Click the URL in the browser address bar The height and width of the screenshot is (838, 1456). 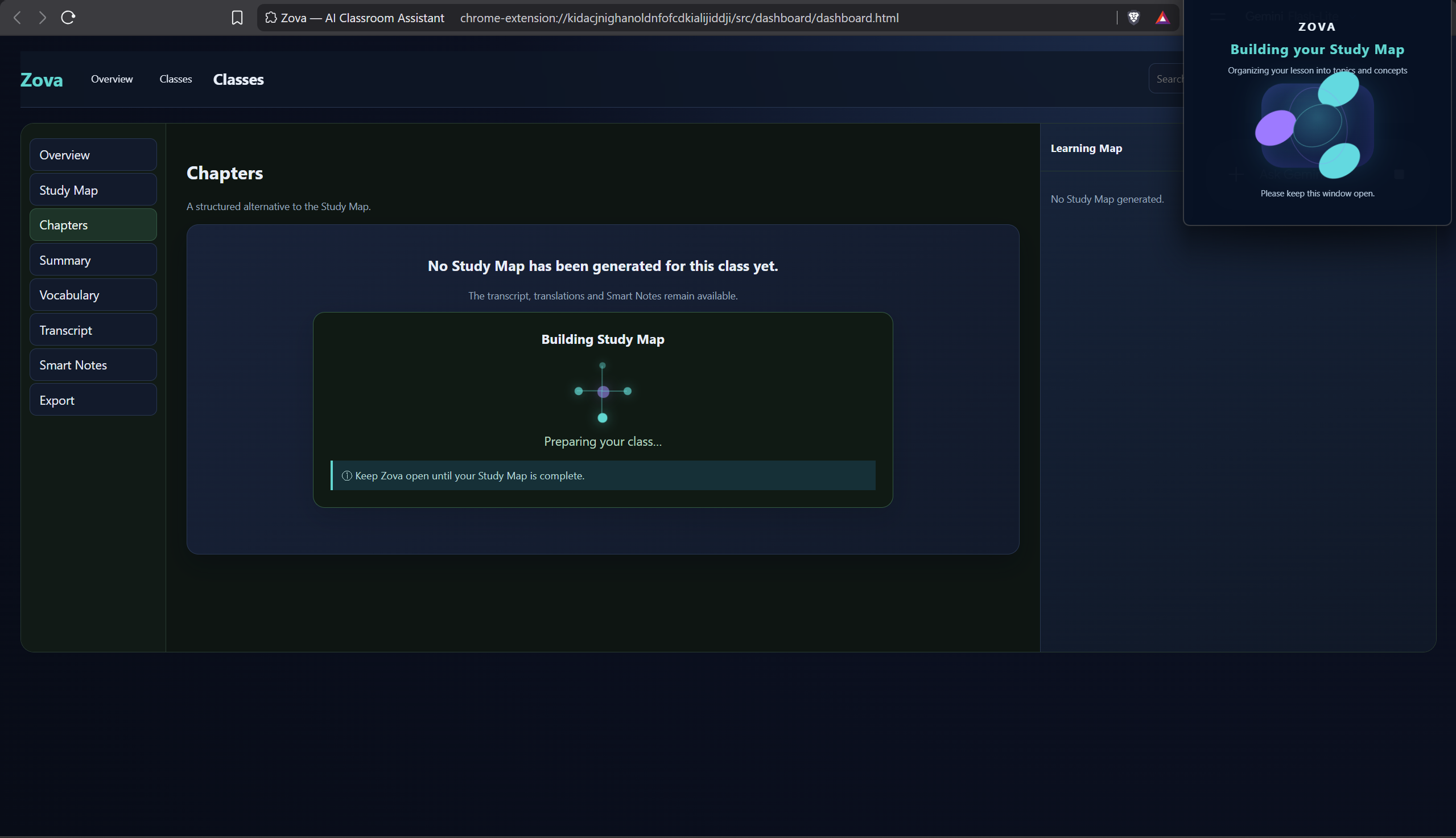click(679, 18)
